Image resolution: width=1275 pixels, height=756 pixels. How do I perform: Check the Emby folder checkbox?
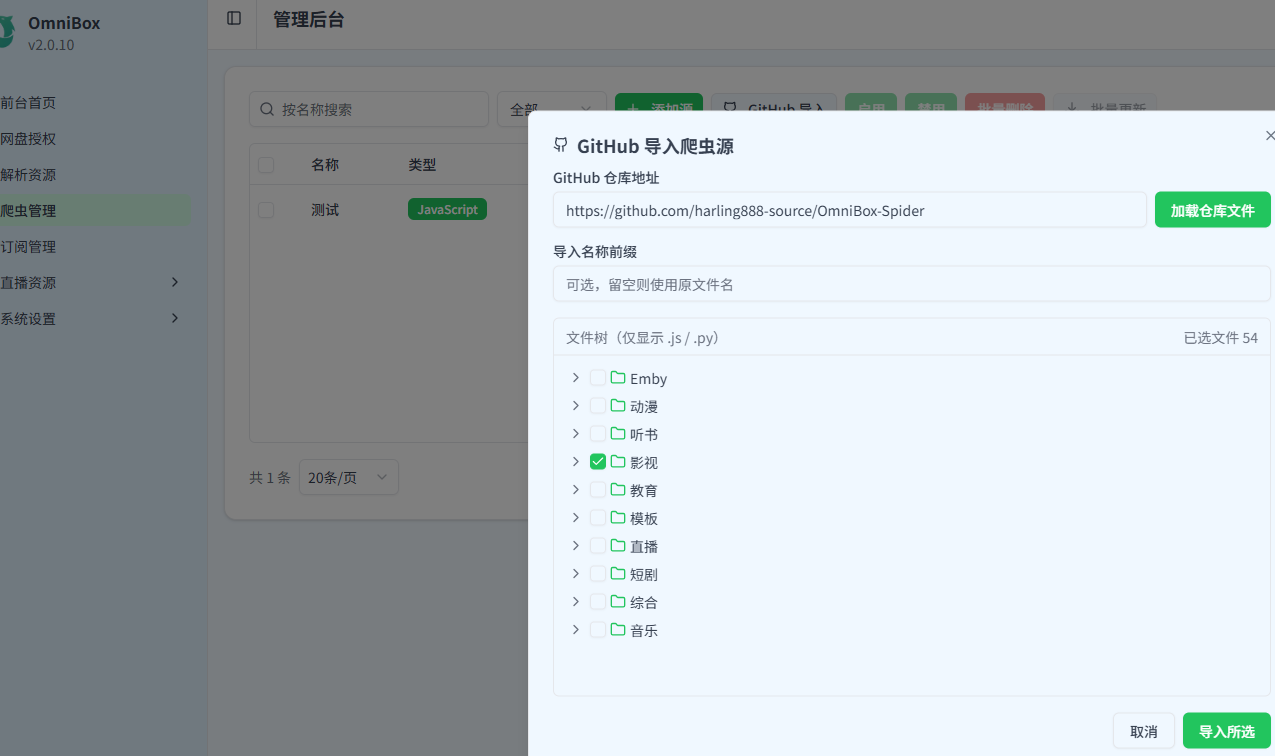(x=598, y=378)
